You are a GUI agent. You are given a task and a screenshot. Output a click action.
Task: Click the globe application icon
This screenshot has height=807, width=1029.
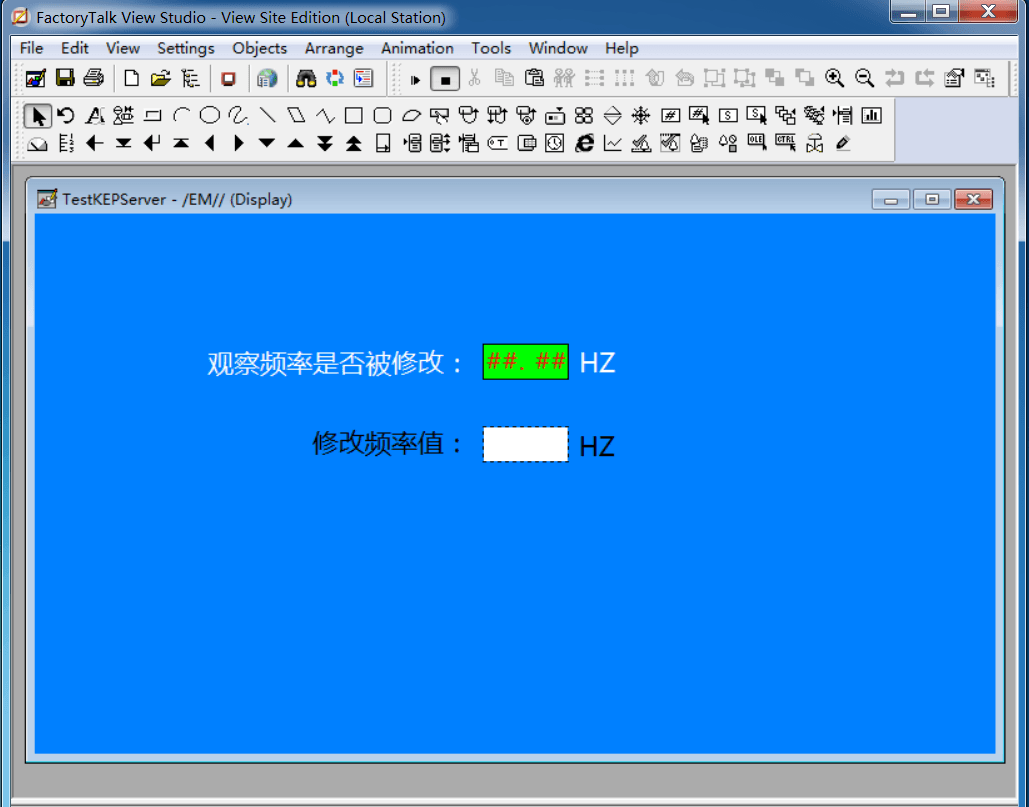[x=267, y=79]
